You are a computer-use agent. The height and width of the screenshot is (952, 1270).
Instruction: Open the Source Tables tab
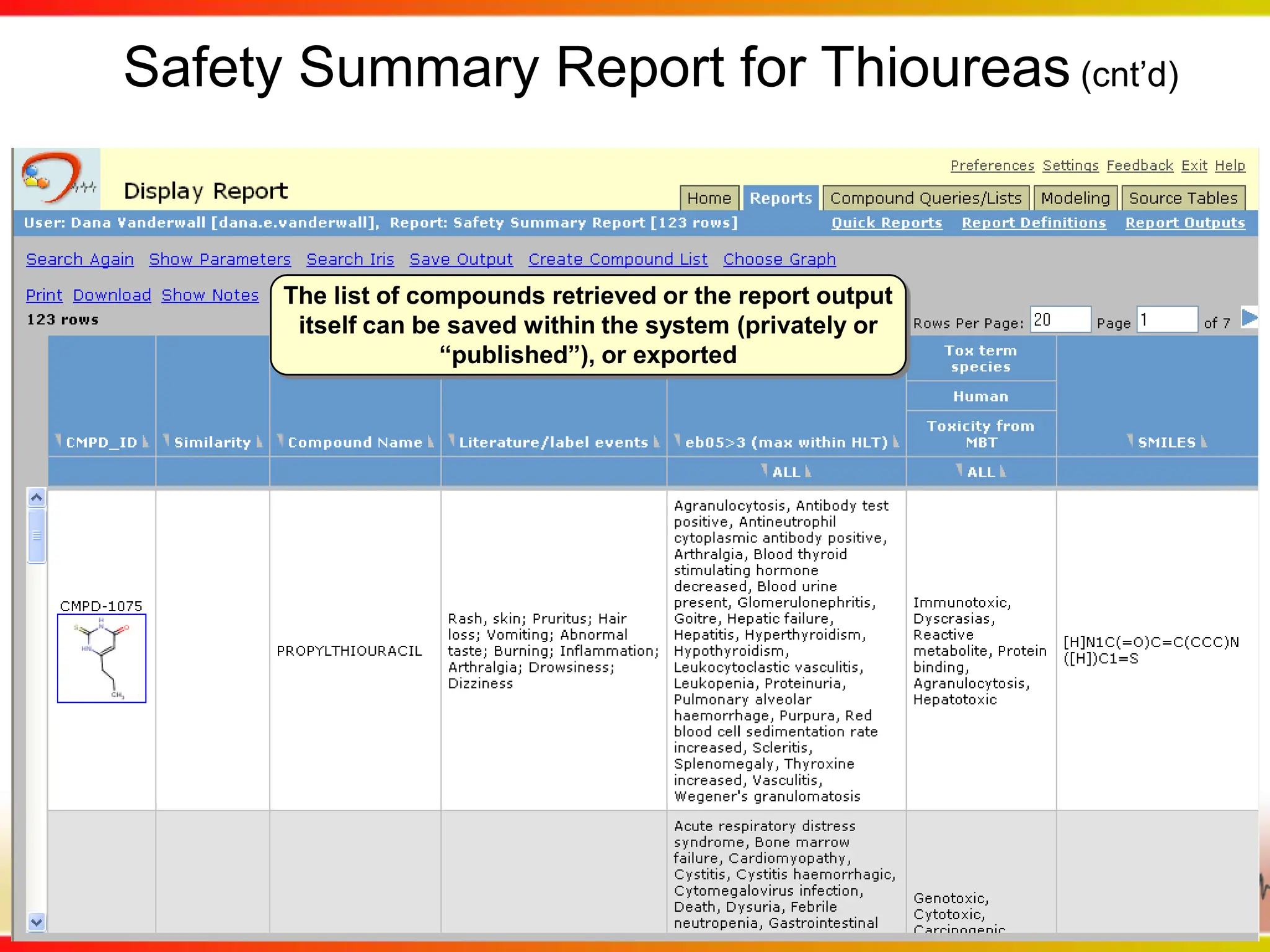tap(1183, 198)
